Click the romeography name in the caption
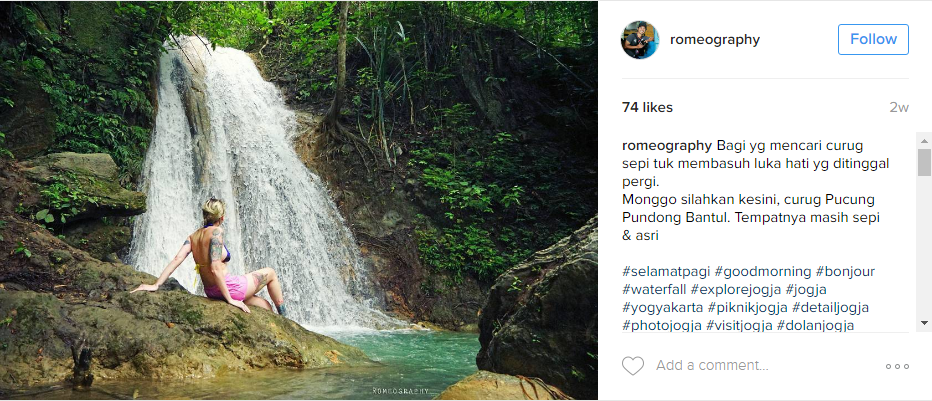The image size is (932, 401). click(667, 145)
